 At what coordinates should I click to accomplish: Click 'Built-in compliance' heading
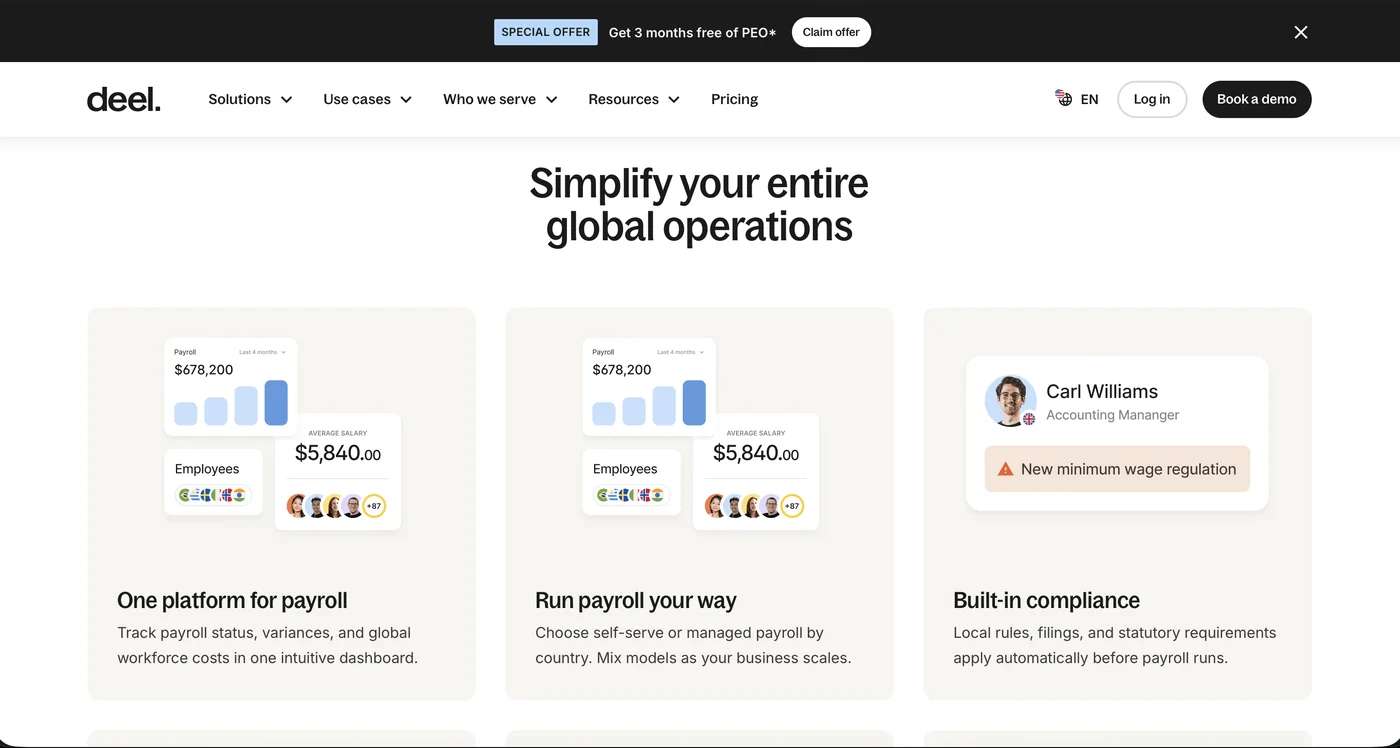coord(1046,600)
